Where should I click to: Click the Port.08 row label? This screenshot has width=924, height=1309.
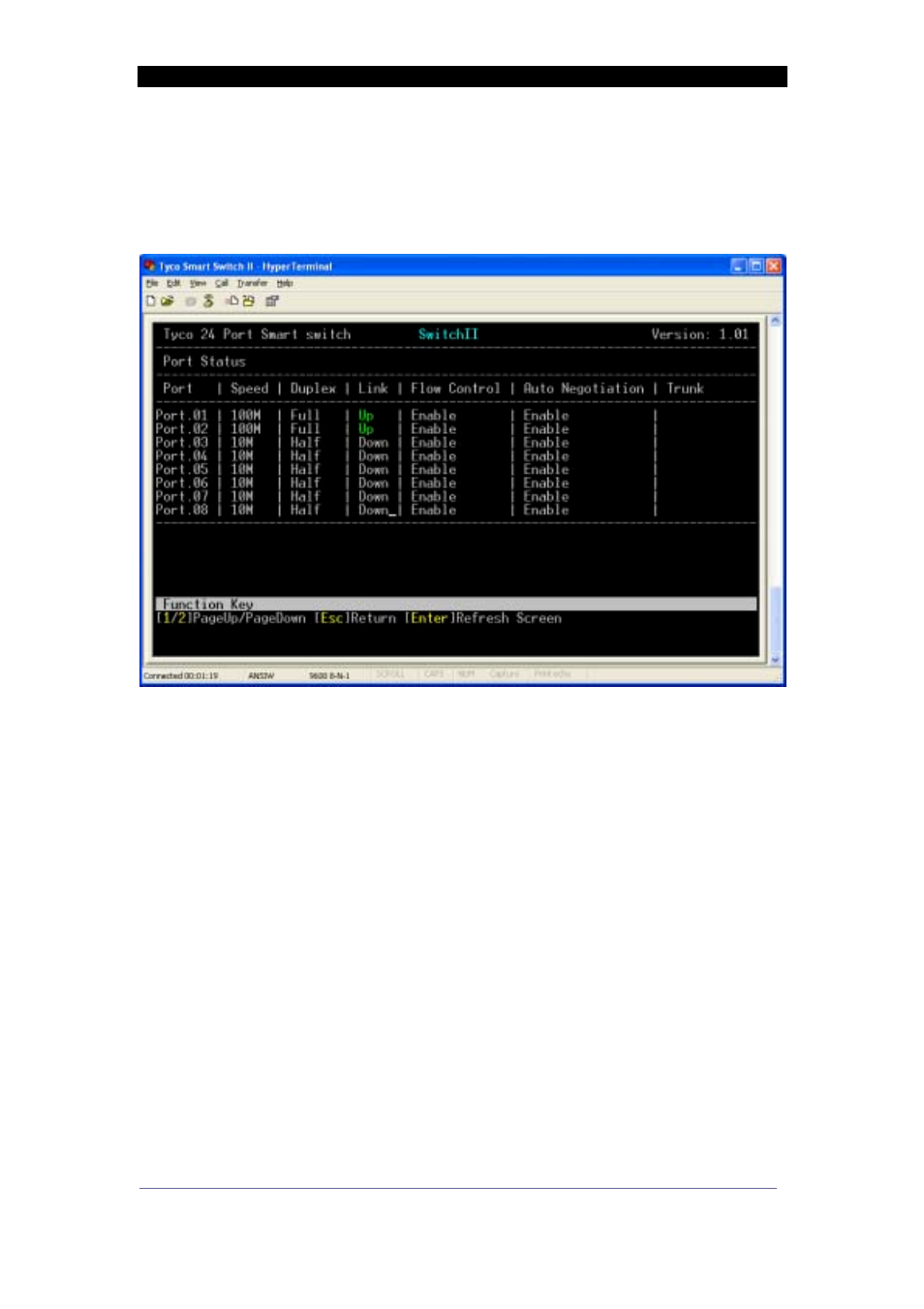(182, 511)
